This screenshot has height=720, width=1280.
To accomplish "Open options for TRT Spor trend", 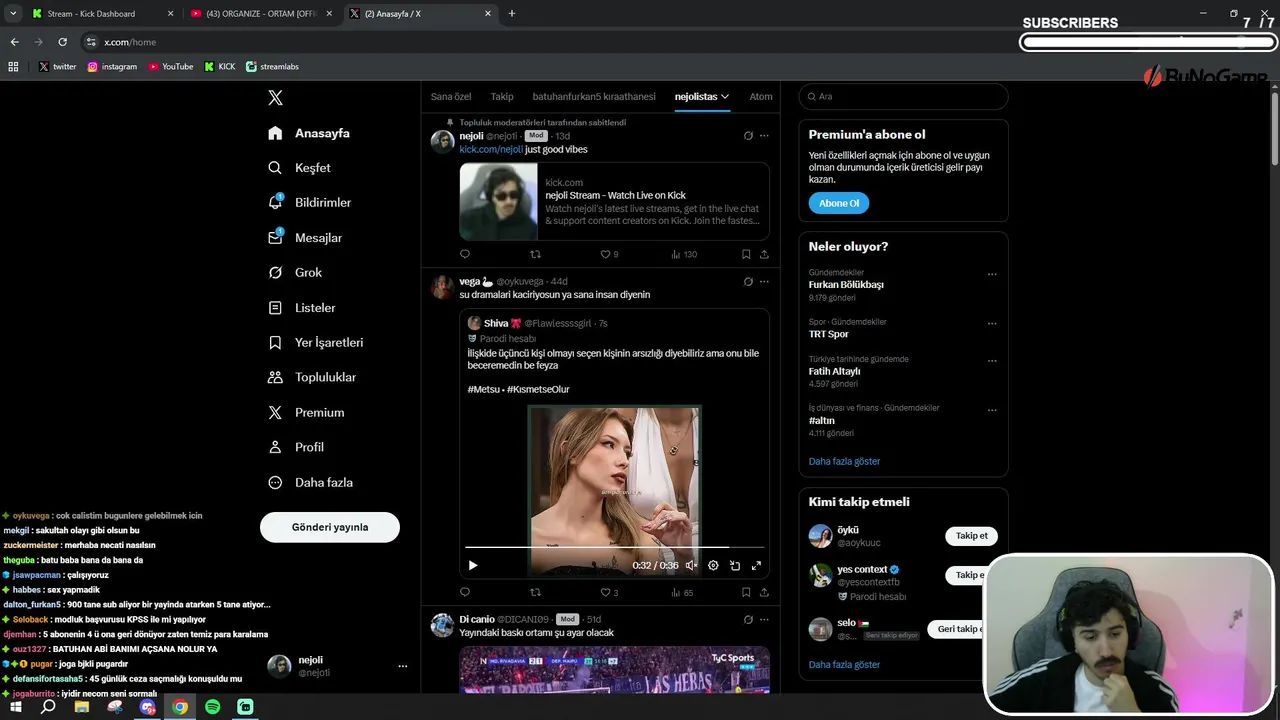I will coord(992,324).
